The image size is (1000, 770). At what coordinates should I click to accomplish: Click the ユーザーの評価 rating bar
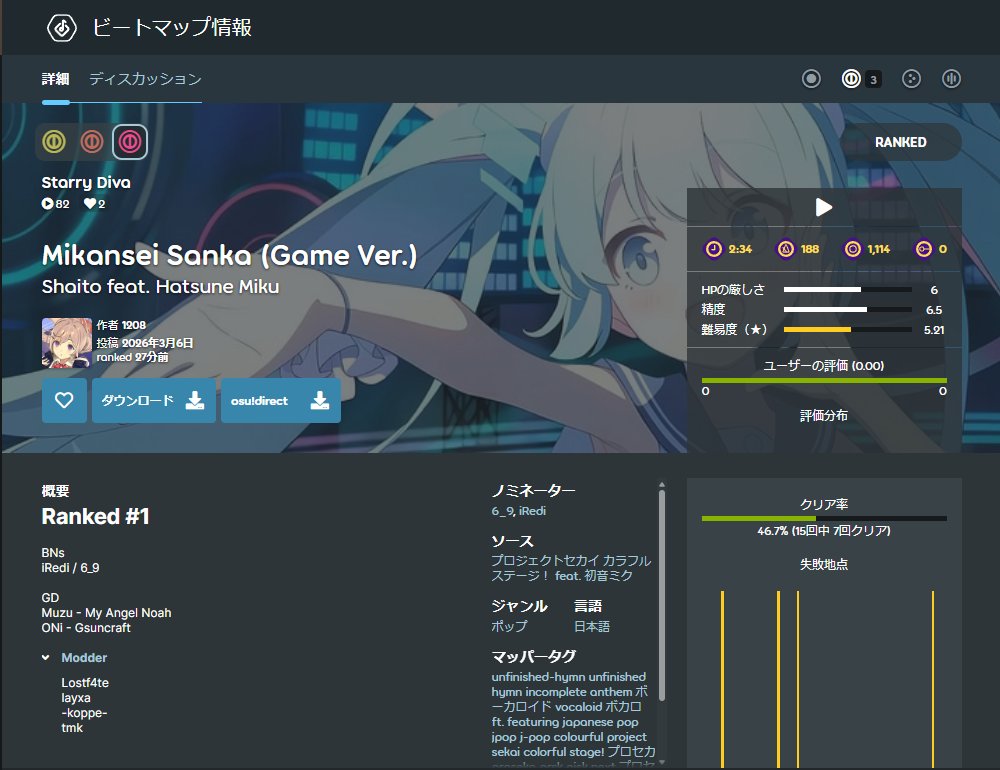pos(824,381)
